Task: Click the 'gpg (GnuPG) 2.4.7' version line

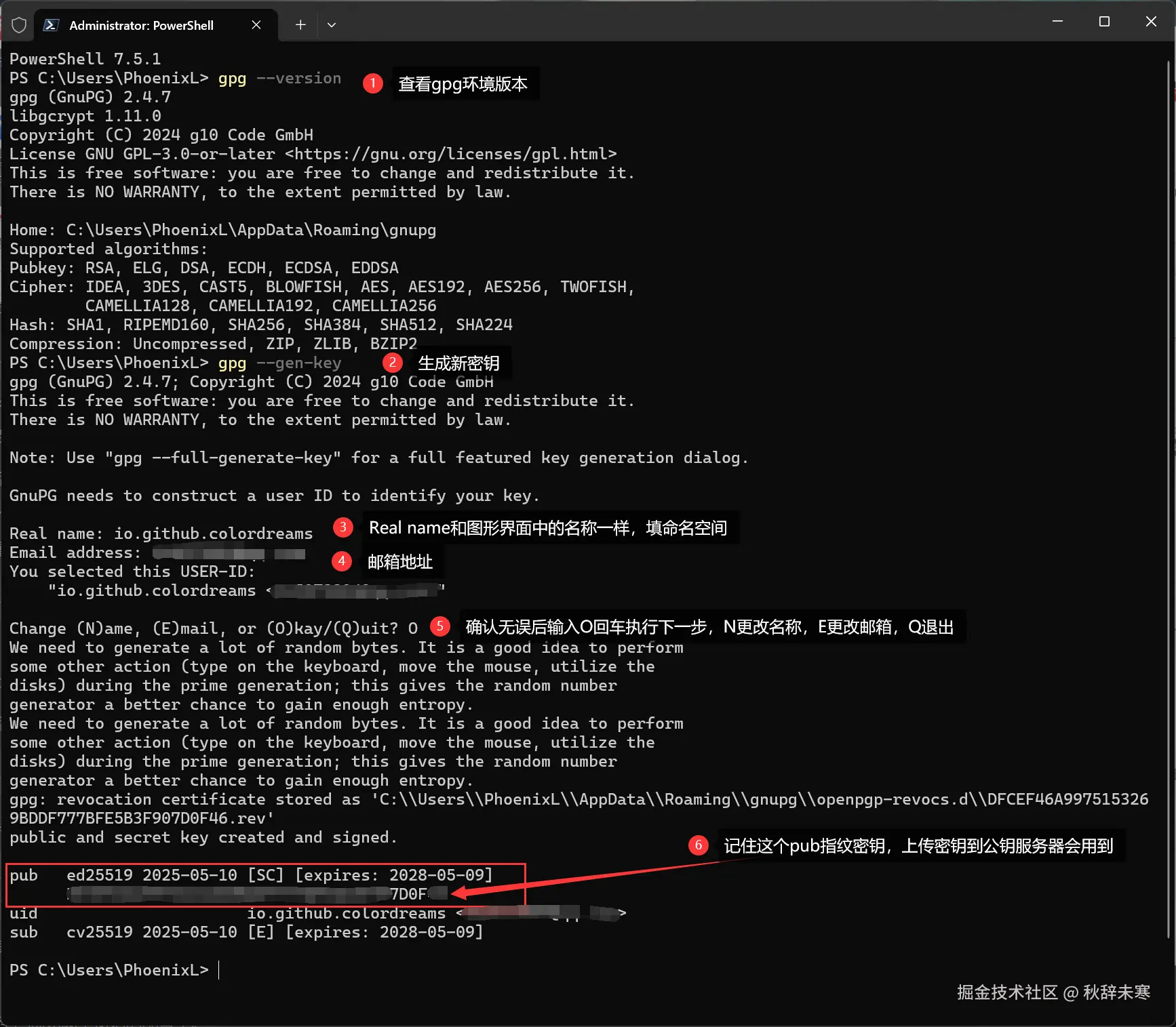Action: [x=90, y=97]
